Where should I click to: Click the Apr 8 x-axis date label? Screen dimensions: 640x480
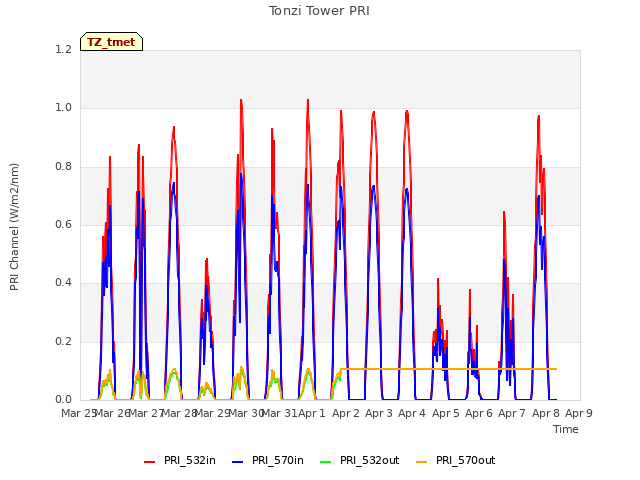click(x=545, y=413)
